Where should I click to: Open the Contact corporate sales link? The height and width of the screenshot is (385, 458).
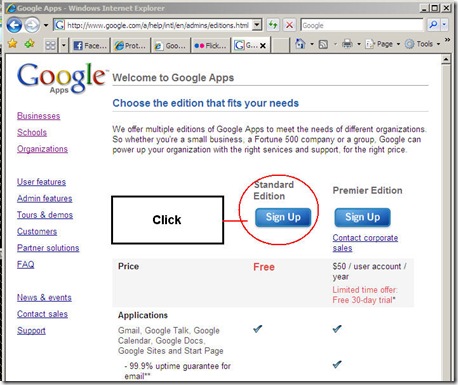(x=365, y=243)
